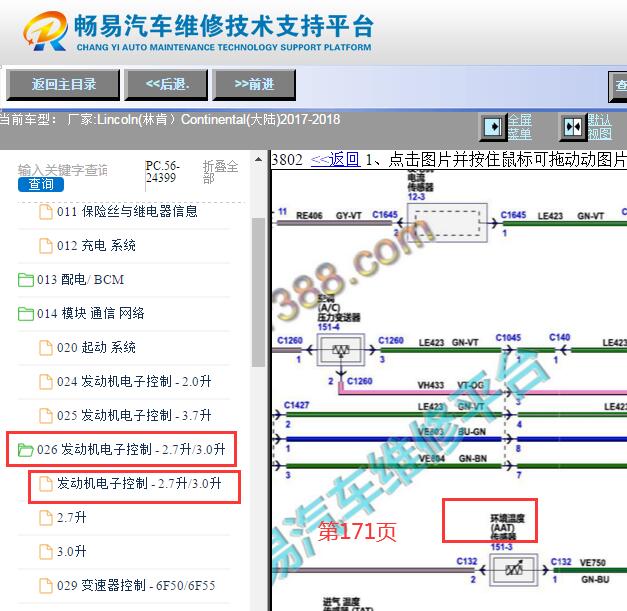
Task: Expand the 013 配电/ BCM folder
Action: click(80, 279)
